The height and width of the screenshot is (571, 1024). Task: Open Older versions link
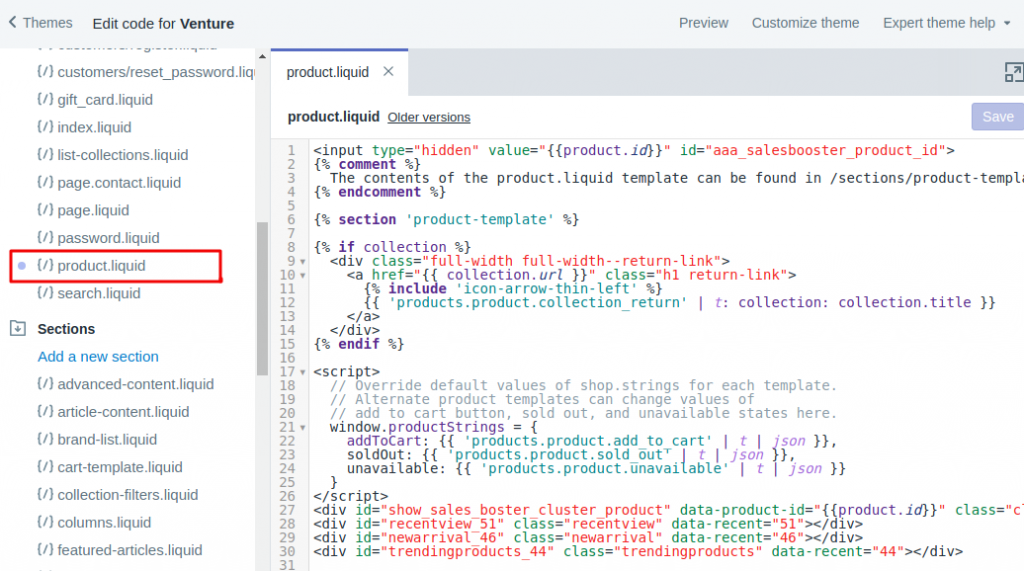(428, 117)
